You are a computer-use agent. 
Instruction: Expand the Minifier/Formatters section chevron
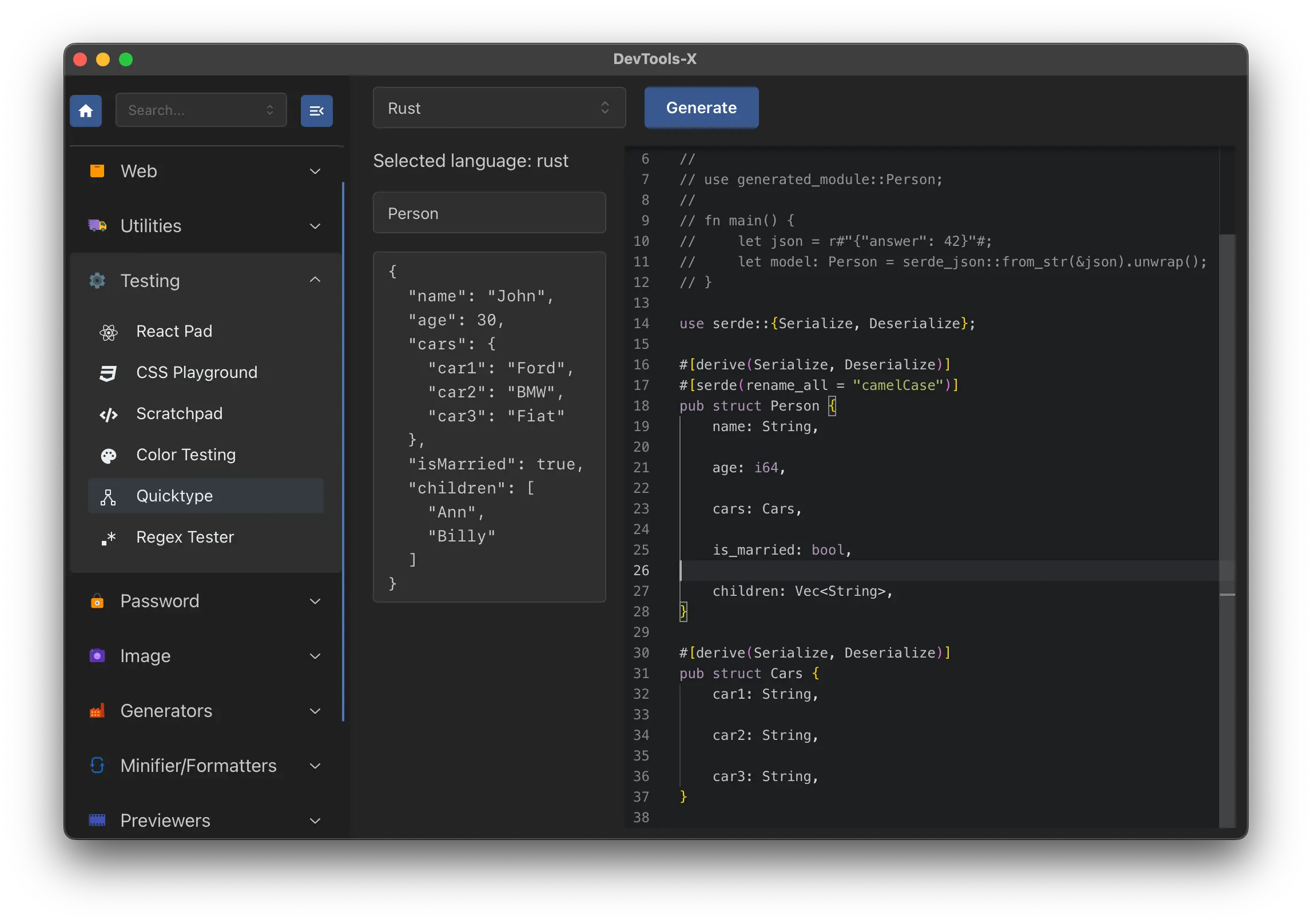(315, 766)
